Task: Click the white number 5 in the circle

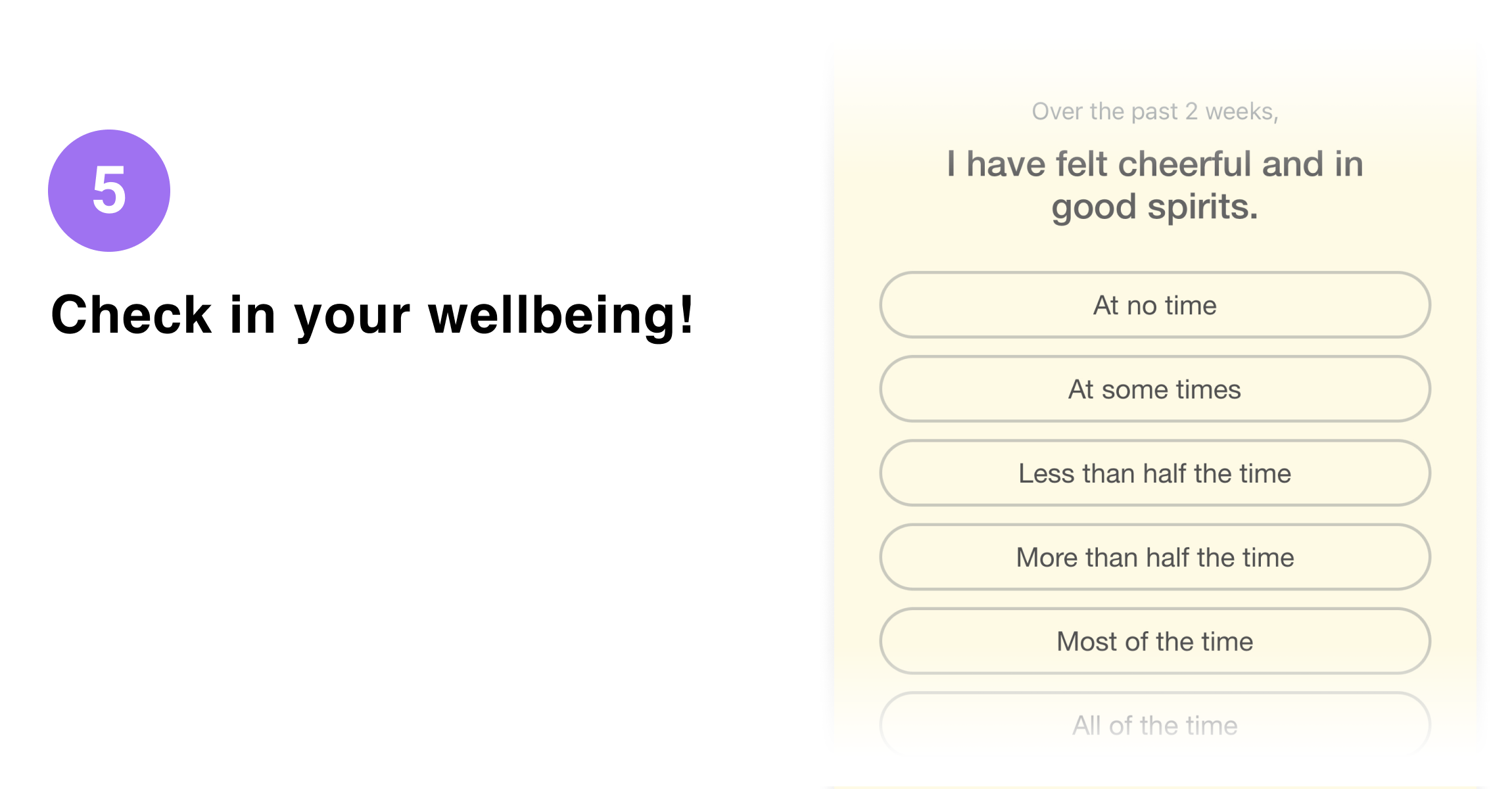Action: tap(109, 191)
